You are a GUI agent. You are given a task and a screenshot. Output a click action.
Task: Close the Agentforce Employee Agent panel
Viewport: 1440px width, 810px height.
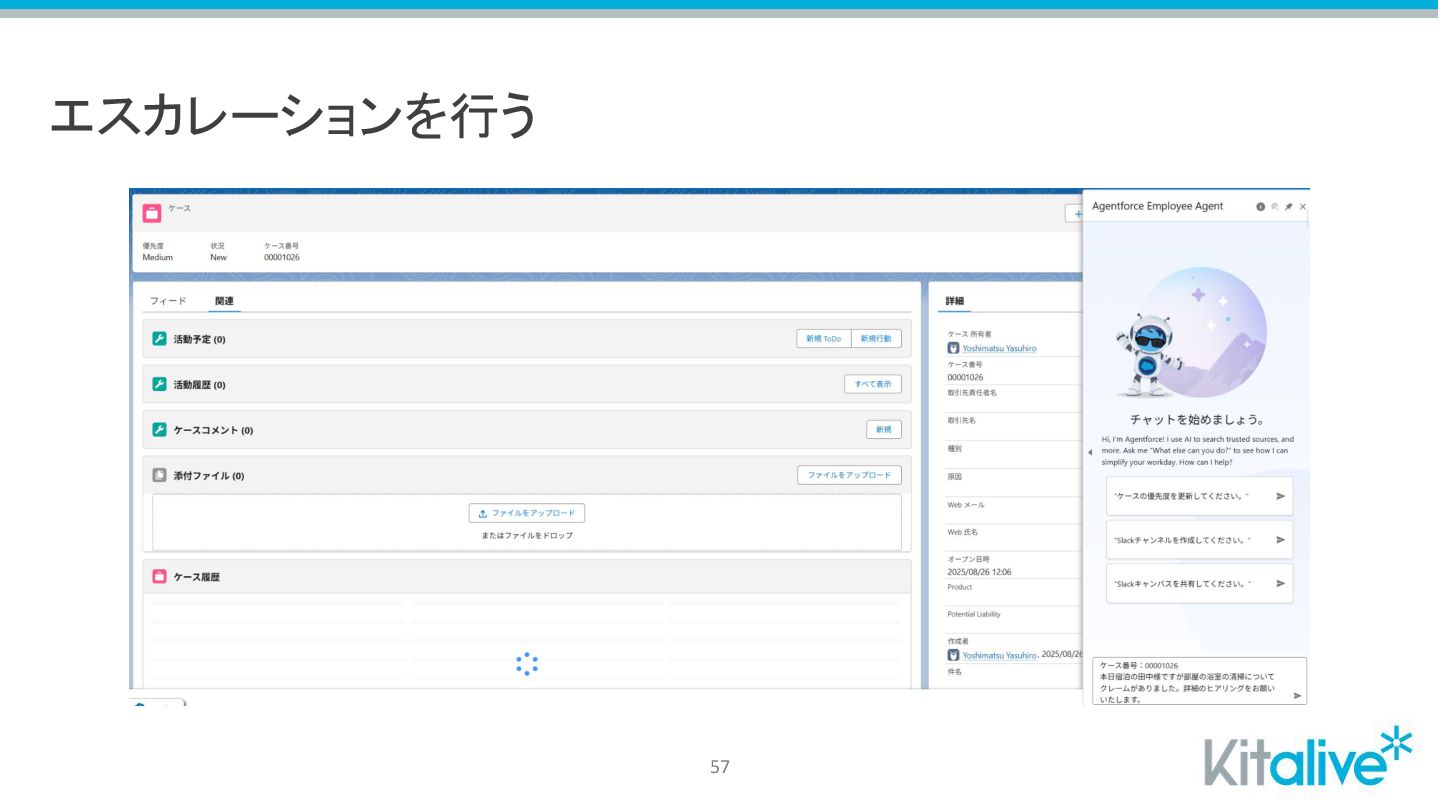click(1302, 206)
